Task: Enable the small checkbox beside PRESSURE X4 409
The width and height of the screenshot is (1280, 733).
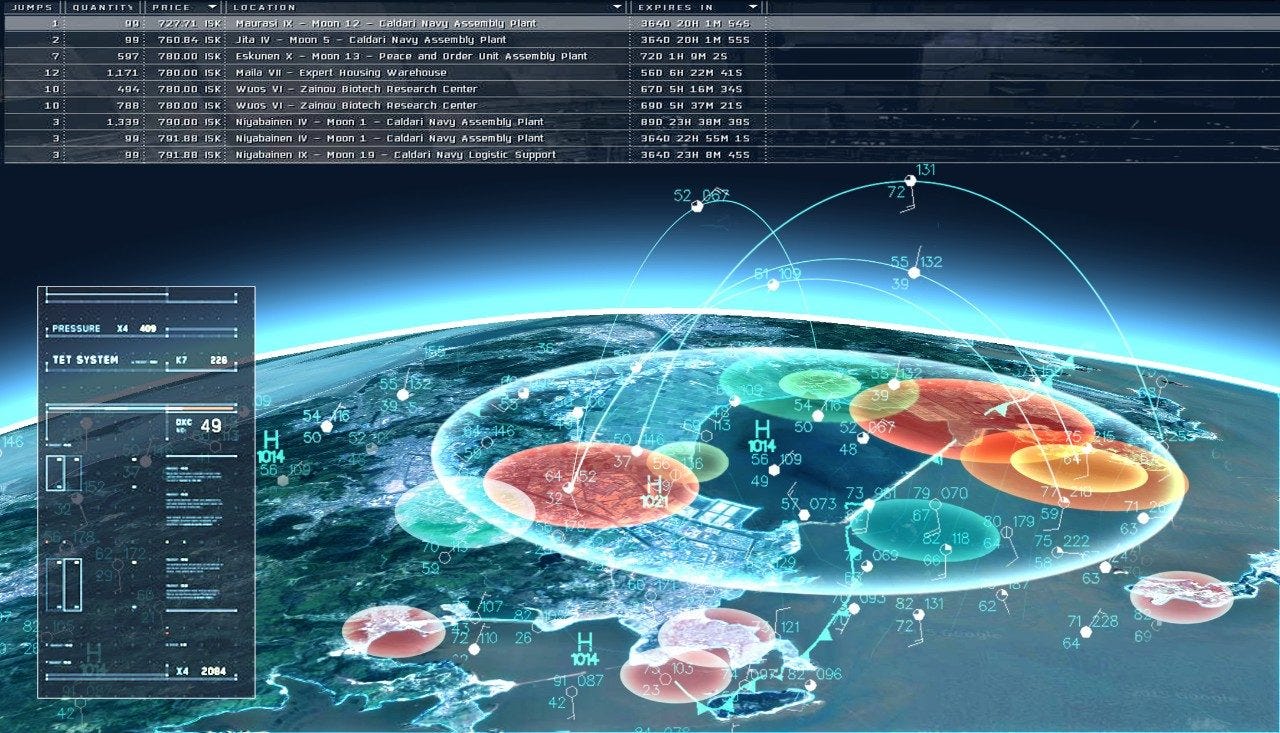Action: tap(45, 327)
